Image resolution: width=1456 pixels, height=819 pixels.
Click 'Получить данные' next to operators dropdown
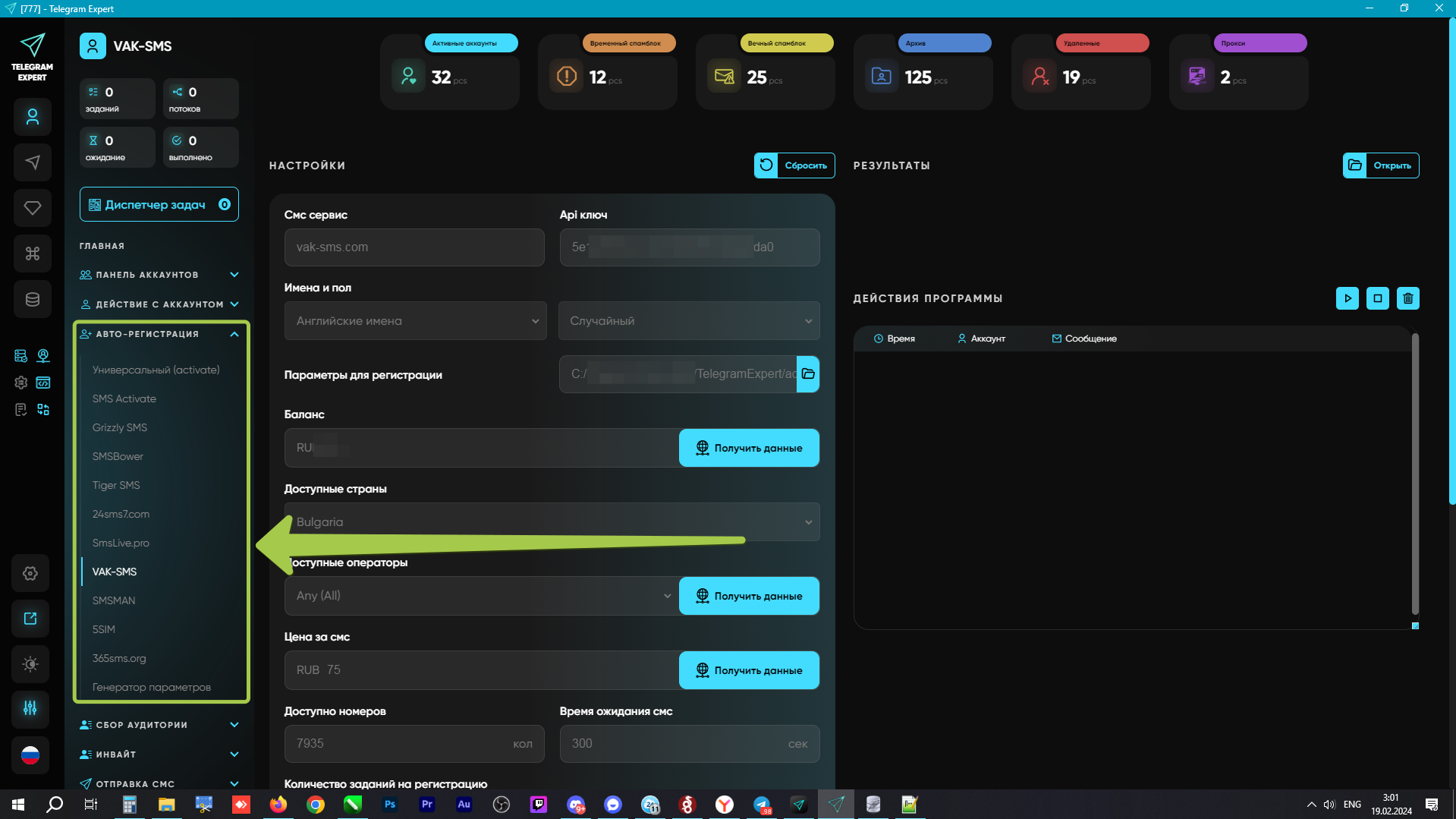tap(749, 596)
